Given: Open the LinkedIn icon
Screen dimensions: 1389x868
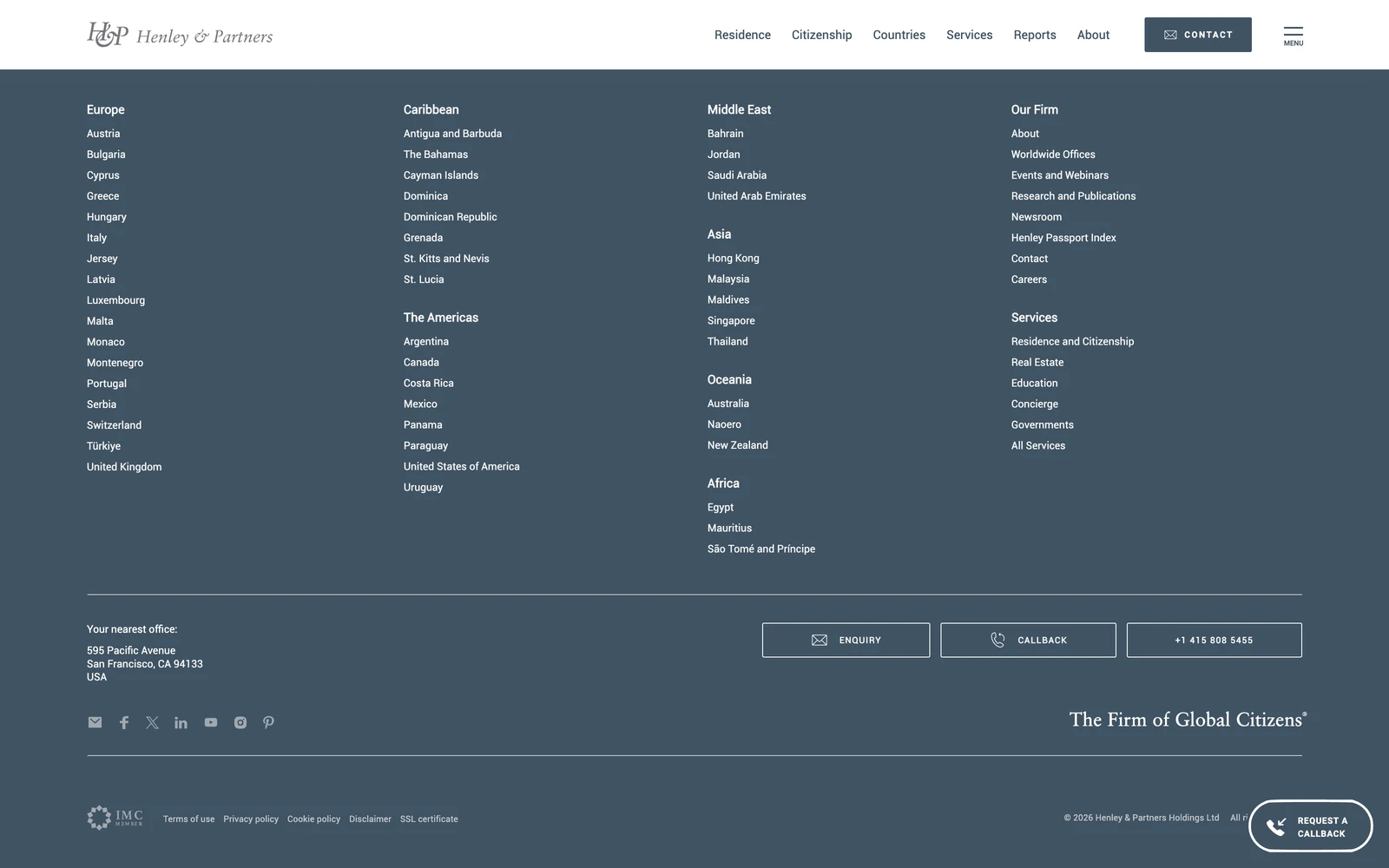Looking at the screenshot, I should coord(181,722).
